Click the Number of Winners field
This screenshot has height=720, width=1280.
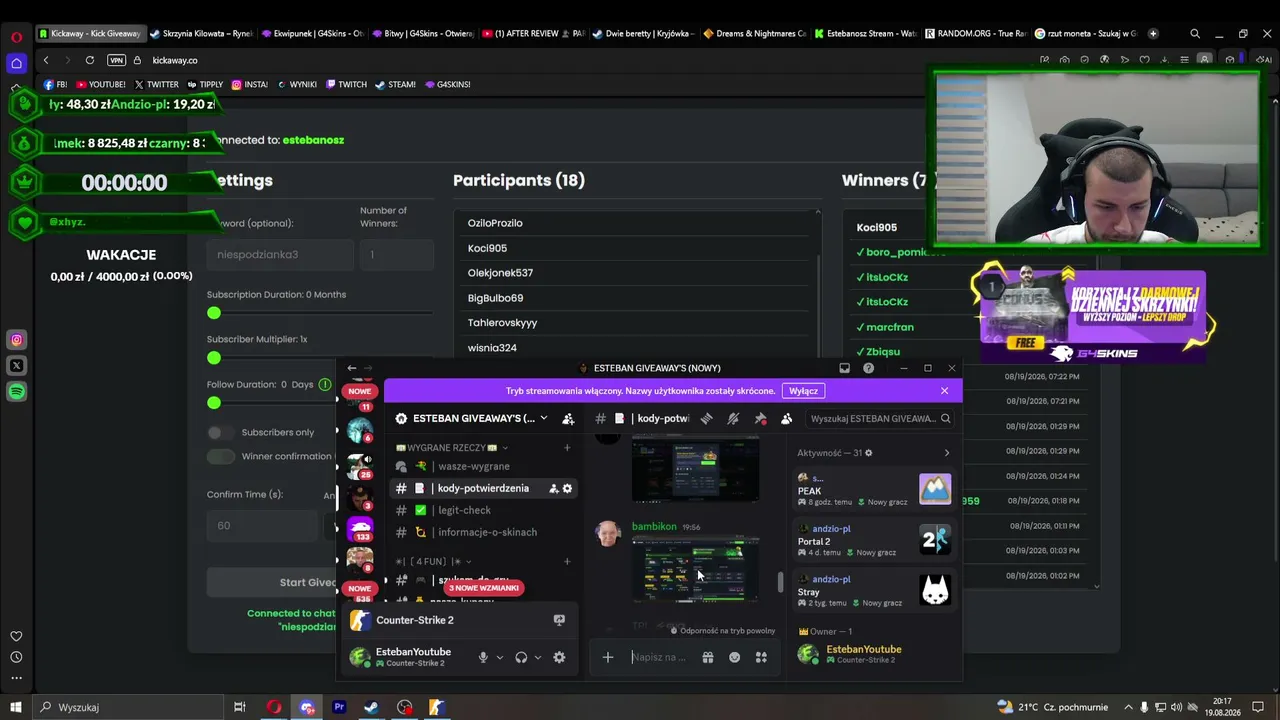pyautogui.click(x=396, y=254)
